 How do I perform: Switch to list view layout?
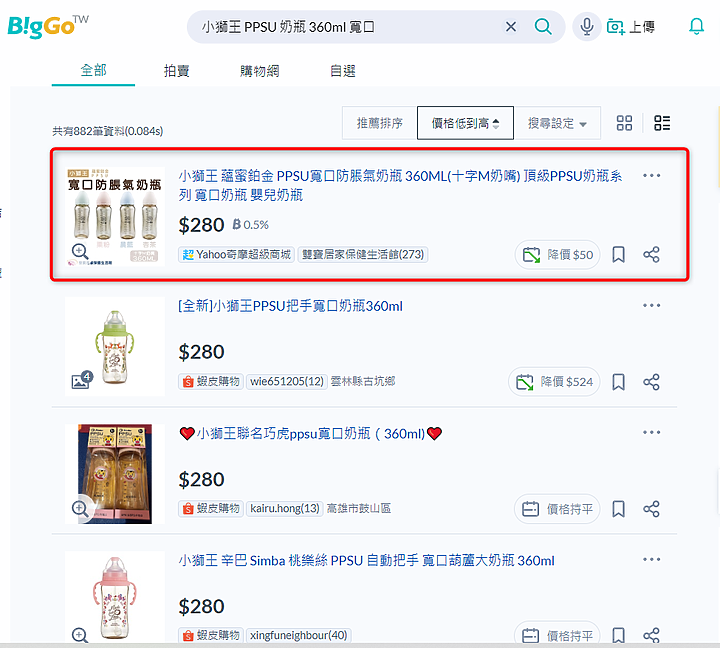pyautogui.click(x=662, y=123)
